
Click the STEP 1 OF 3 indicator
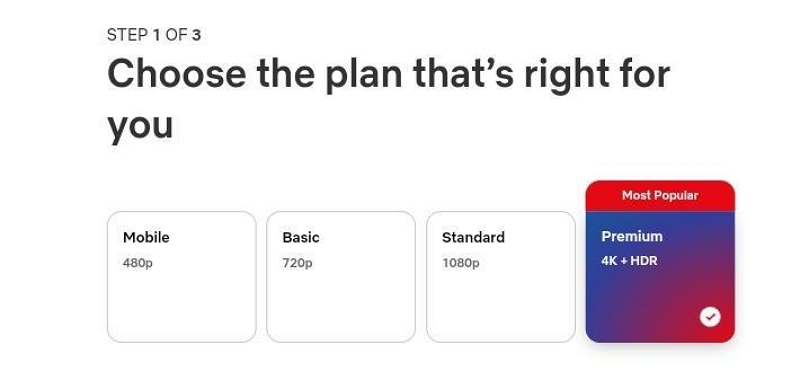click(154, 35)
